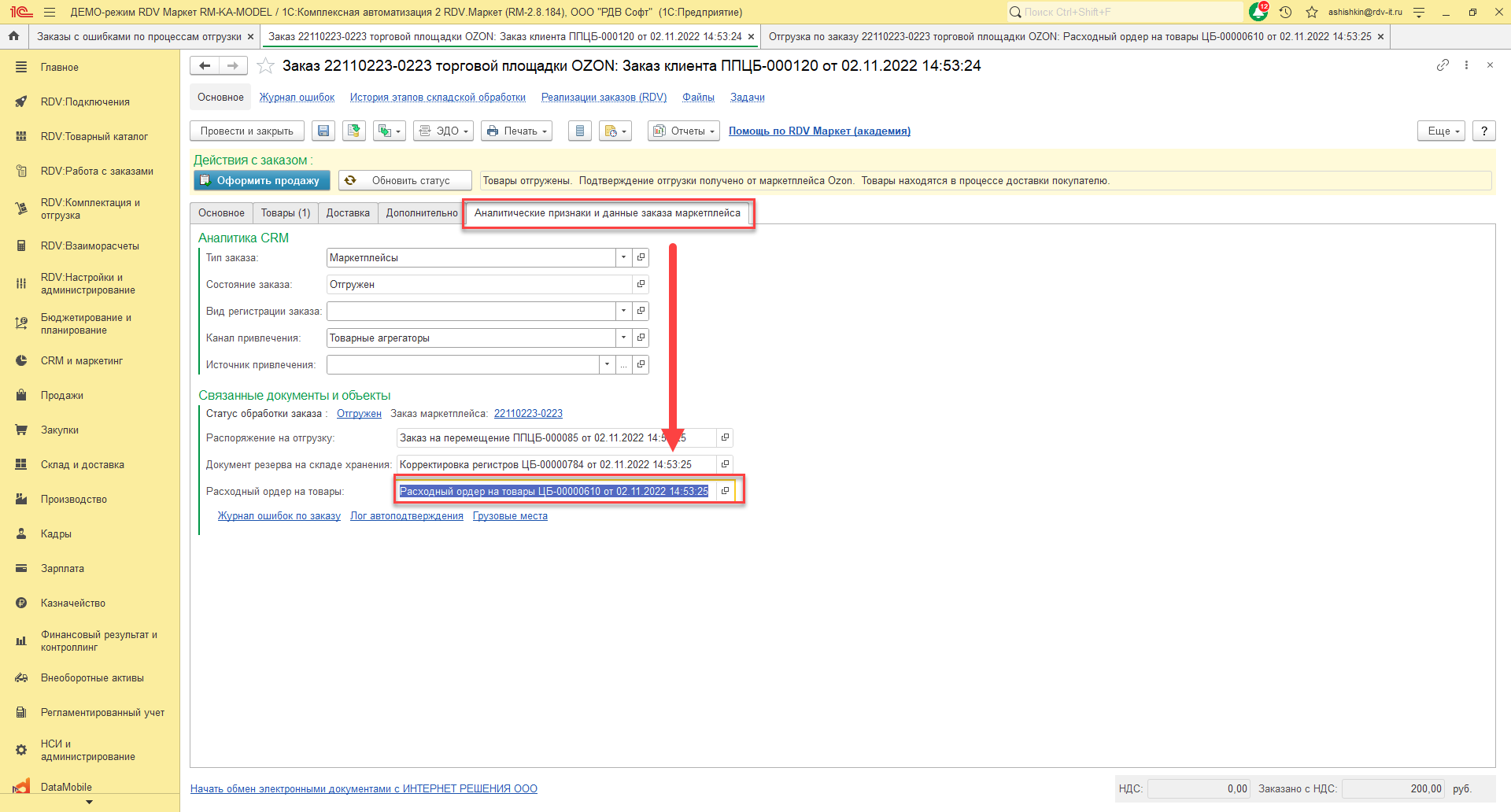
Task: Open the Журнал ошибок по заказу link
Action: 279,516
